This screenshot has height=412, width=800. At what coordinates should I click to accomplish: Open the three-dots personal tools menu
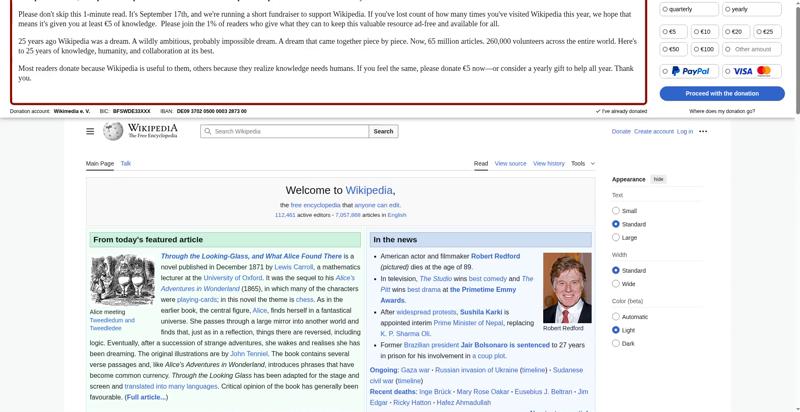pos(703,132)
